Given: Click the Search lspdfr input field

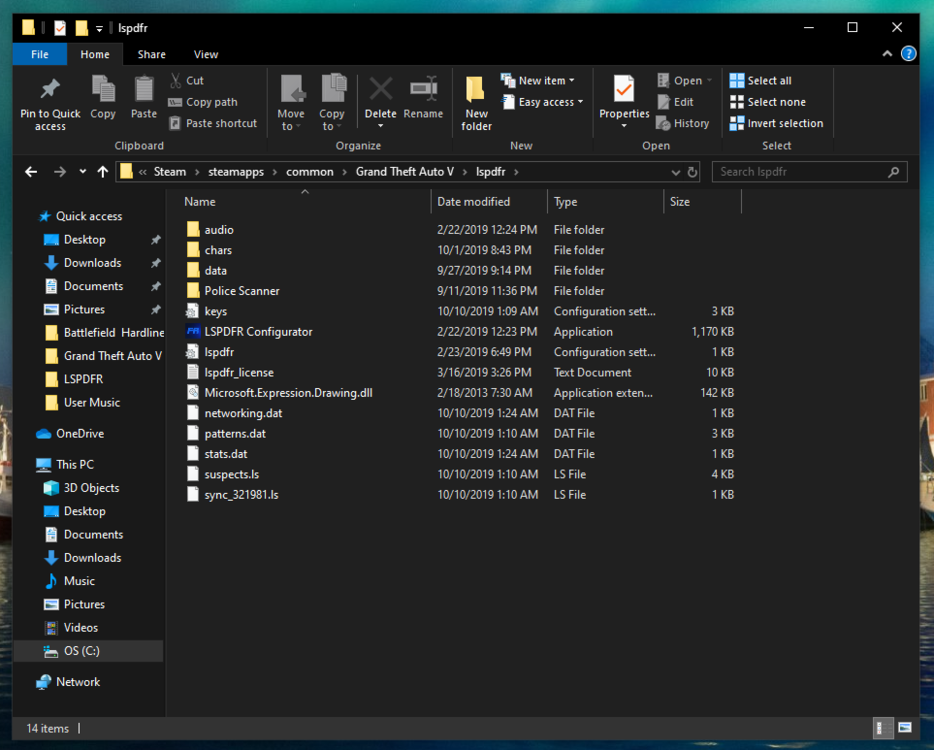Looking at the screenshot, I should (800, 172).
